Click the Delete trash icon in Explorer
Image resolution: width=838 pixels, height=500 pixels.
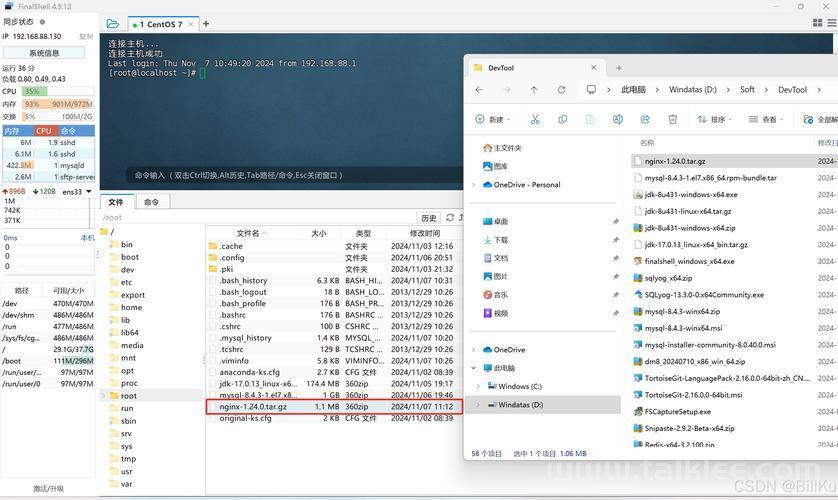pyautogui.click(x=673, y=119)
